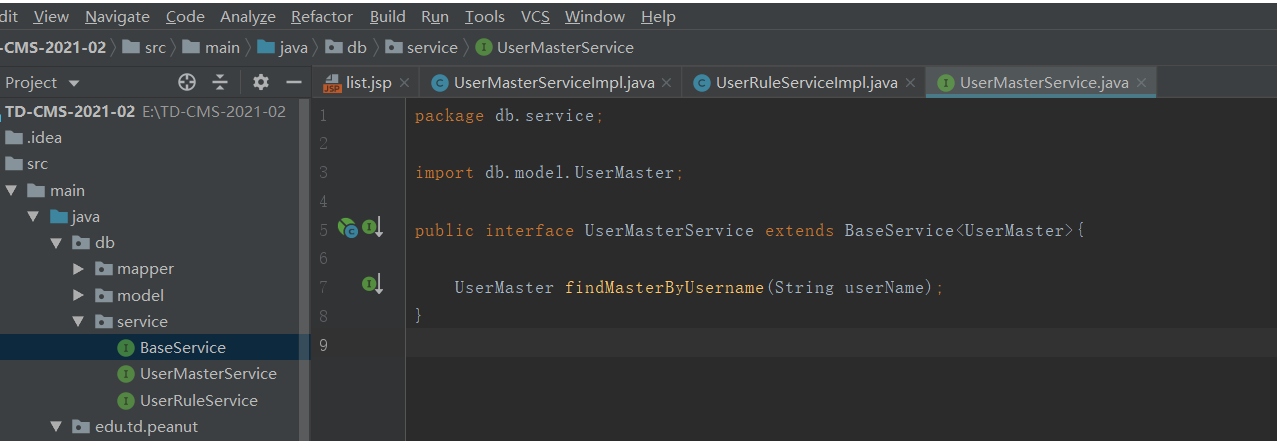Click line number 9 in the gutter
The width and height of the screenshot is (1277, 441).
pos(322,345)
